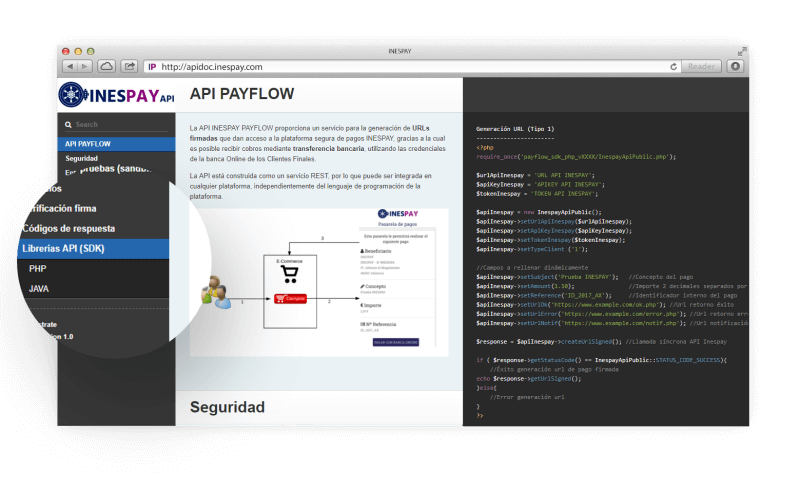
Task: Click the payment flow diagram image
Action: [319, 282]
